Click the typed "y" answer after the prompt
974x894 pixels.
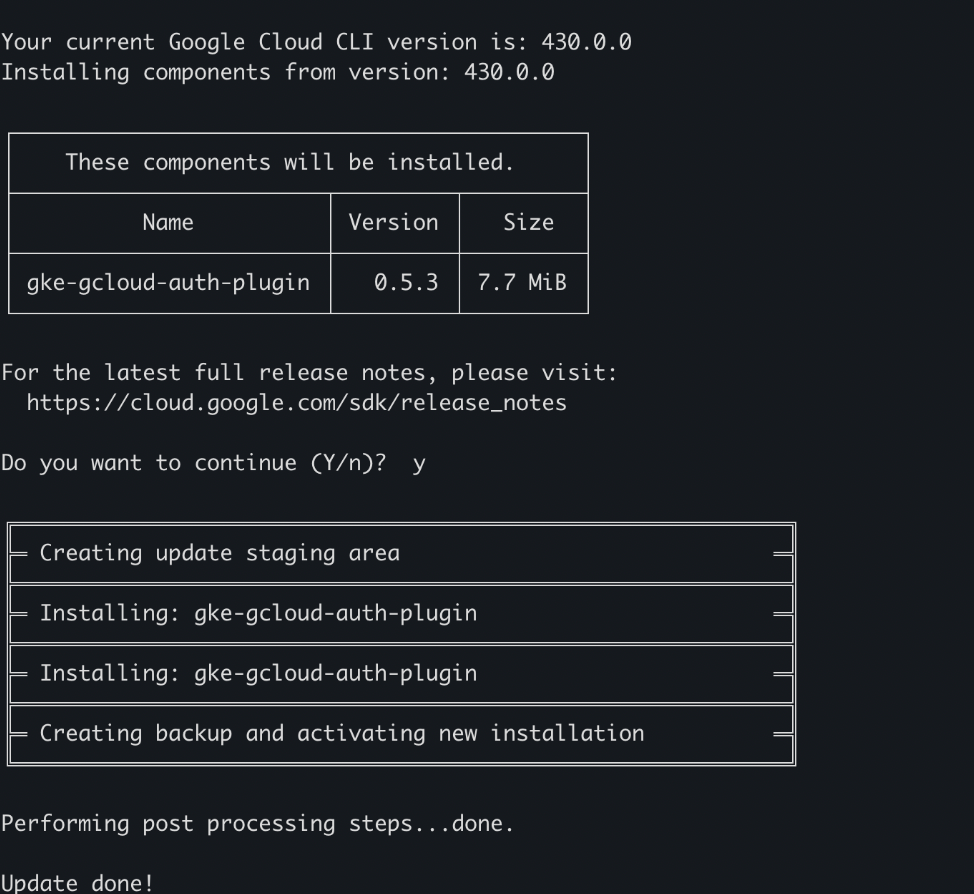(x=418, y=463)
